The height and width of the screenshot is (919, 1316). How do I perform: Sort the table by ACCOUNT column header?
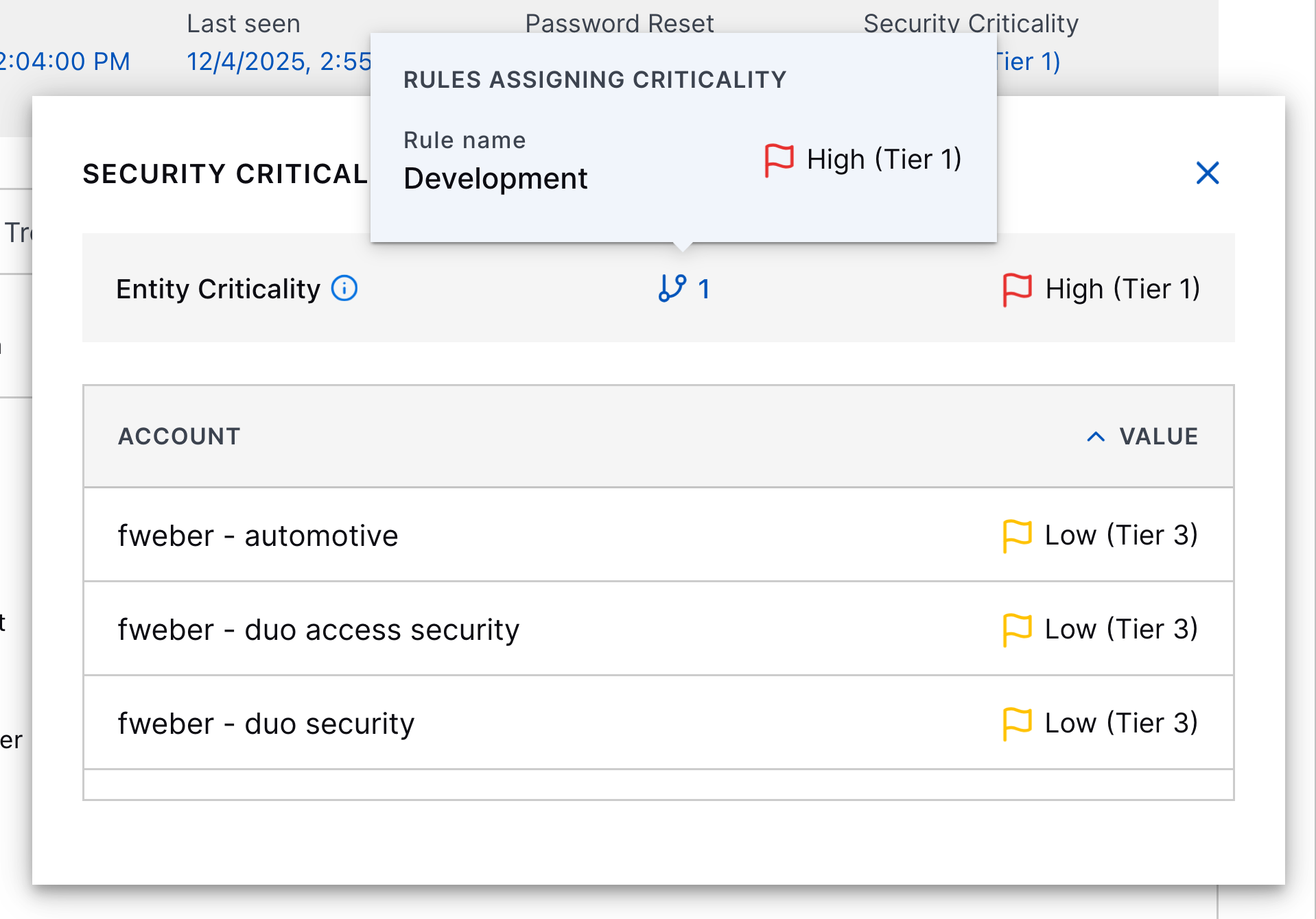[179, 436]
